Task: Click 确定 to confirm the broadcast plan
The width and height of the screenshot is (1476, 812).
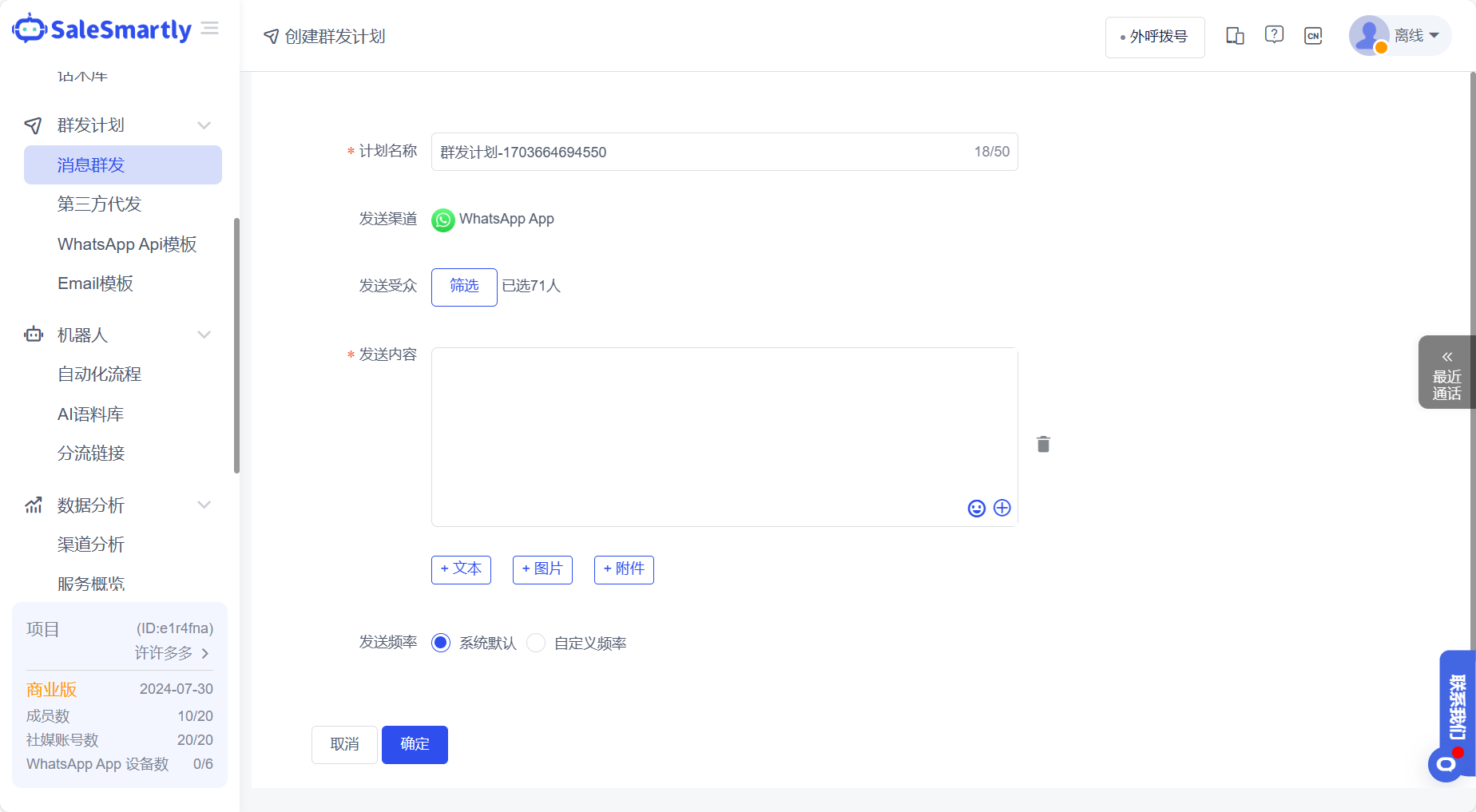Action: (415, 744)
